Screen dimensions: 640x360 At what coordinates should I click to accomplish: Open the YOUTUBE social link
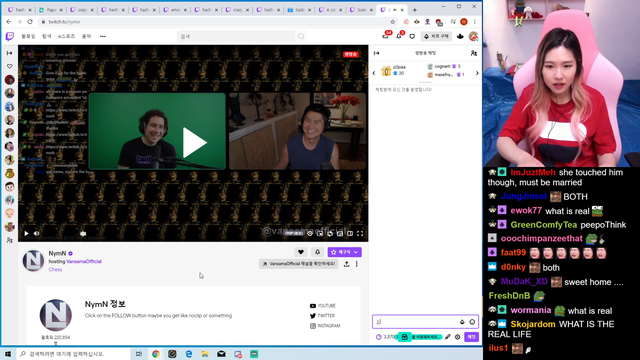[323, 306]
